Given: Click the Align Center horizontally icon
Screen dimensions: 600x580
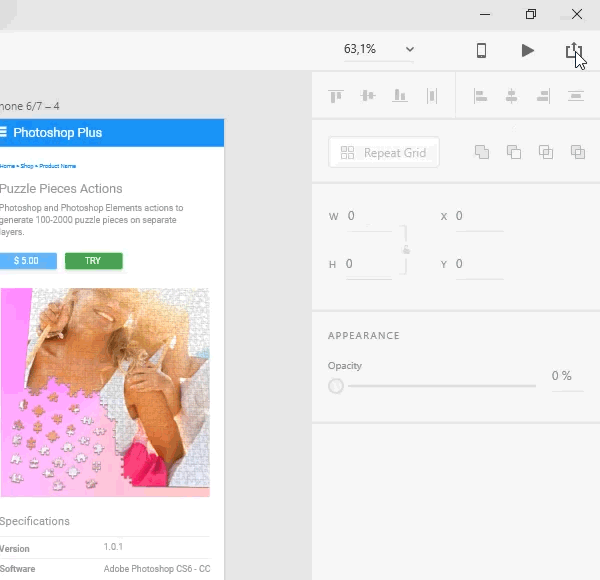Looking at the screenshot, I should click(x=512, y=96).
